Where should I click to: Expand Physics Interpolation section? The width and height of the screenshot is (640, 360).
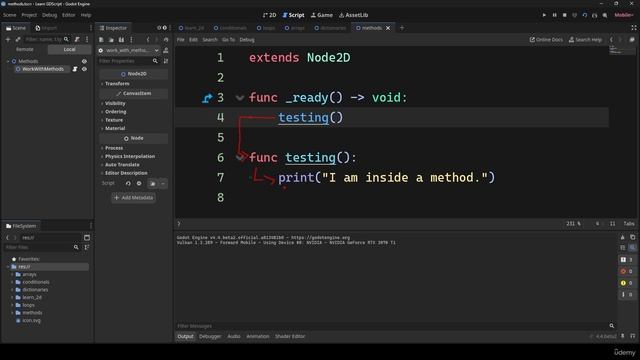click(130, 156)
